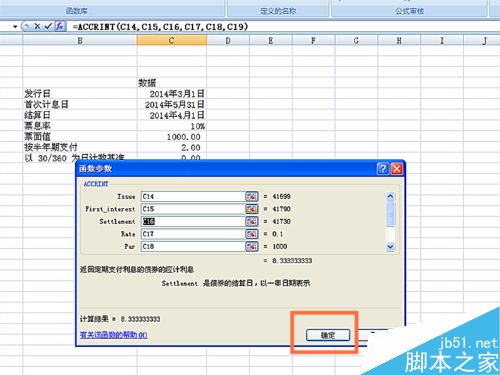500x375 pixels.
Task: Click the argument list scroll up arrow
Action: pyautogui.click(x=390, y=196)
